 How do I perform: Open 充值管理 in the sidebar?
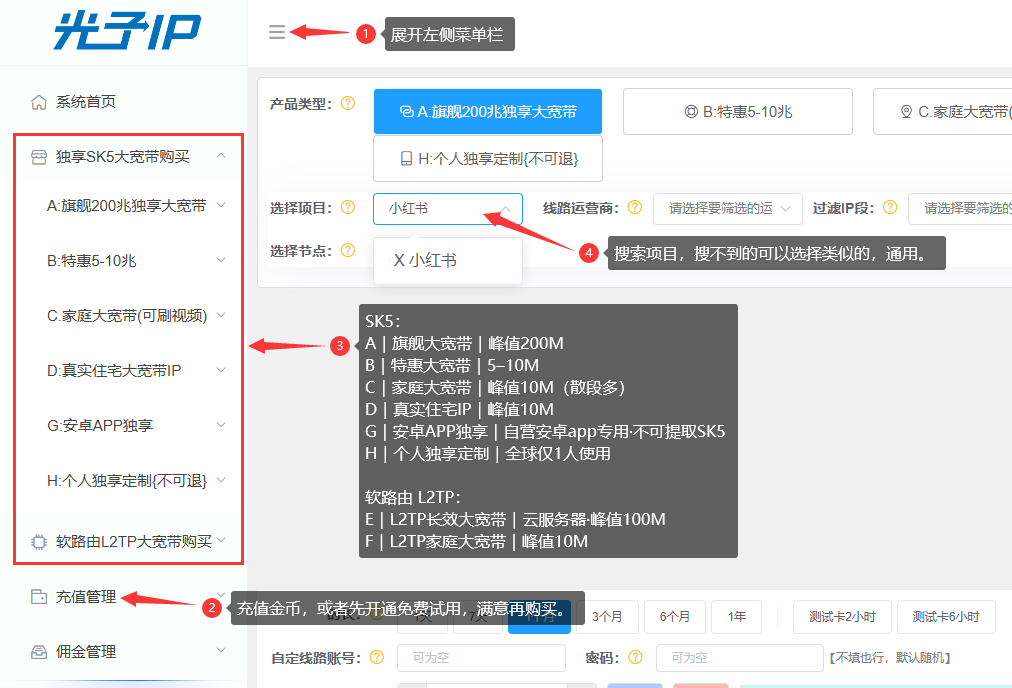86,597
